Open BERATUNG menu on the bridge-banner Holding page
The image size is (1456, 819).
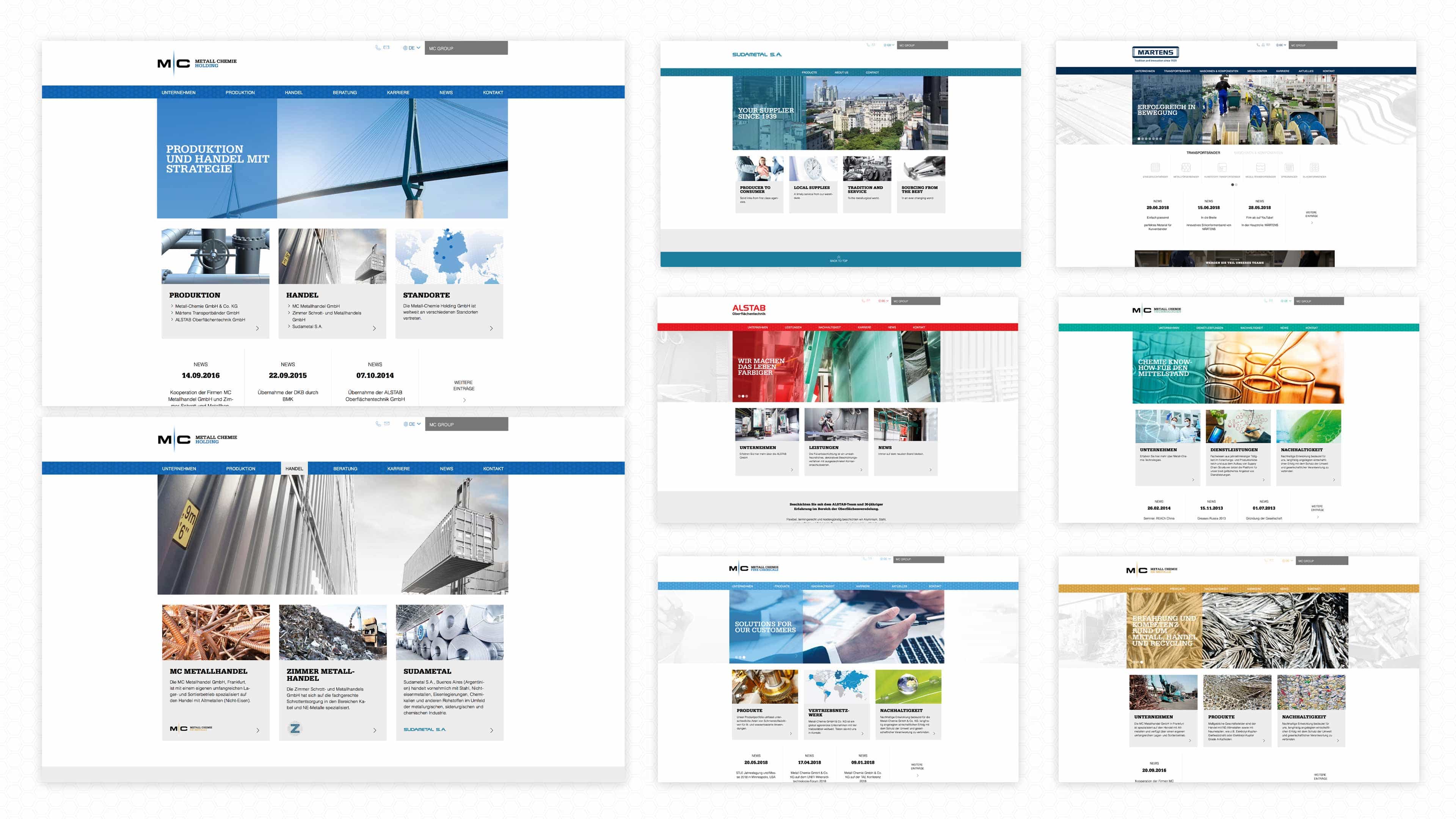(344, 93)
